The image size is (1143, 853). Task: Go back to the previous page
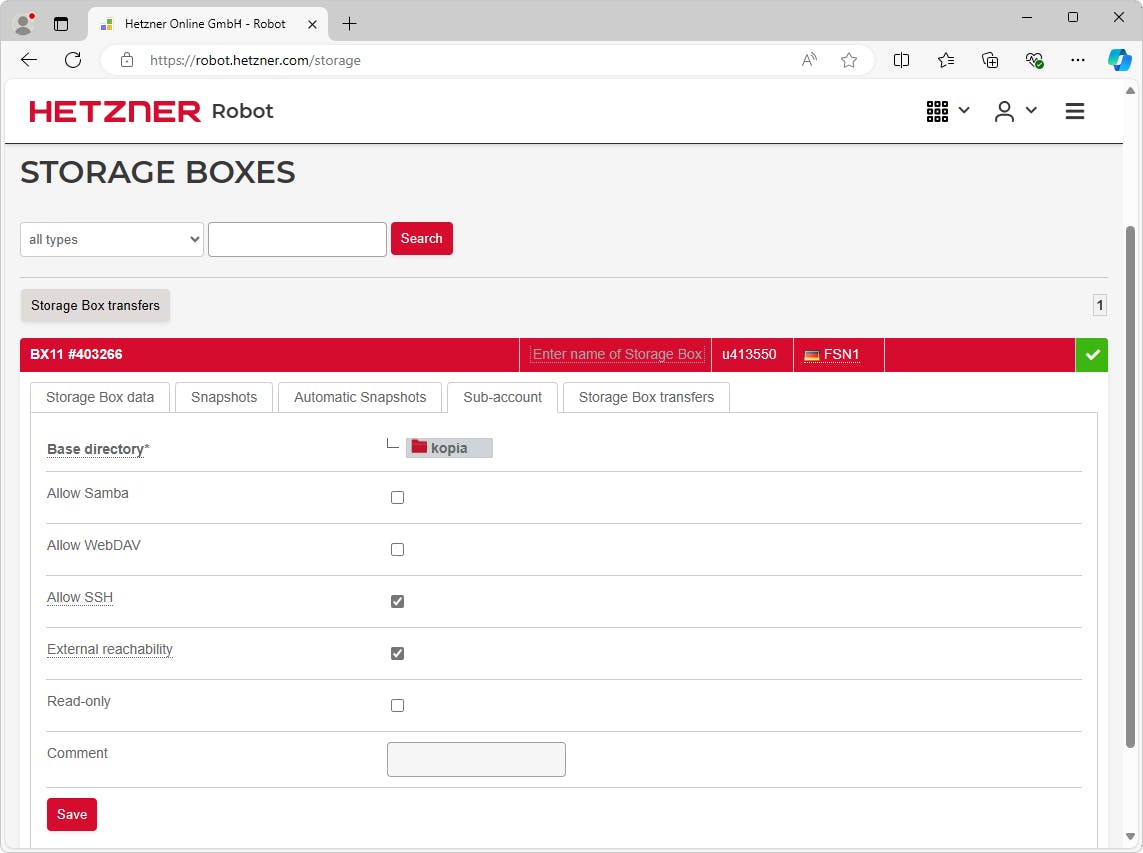pyautogui.click(x=29, y=60)
